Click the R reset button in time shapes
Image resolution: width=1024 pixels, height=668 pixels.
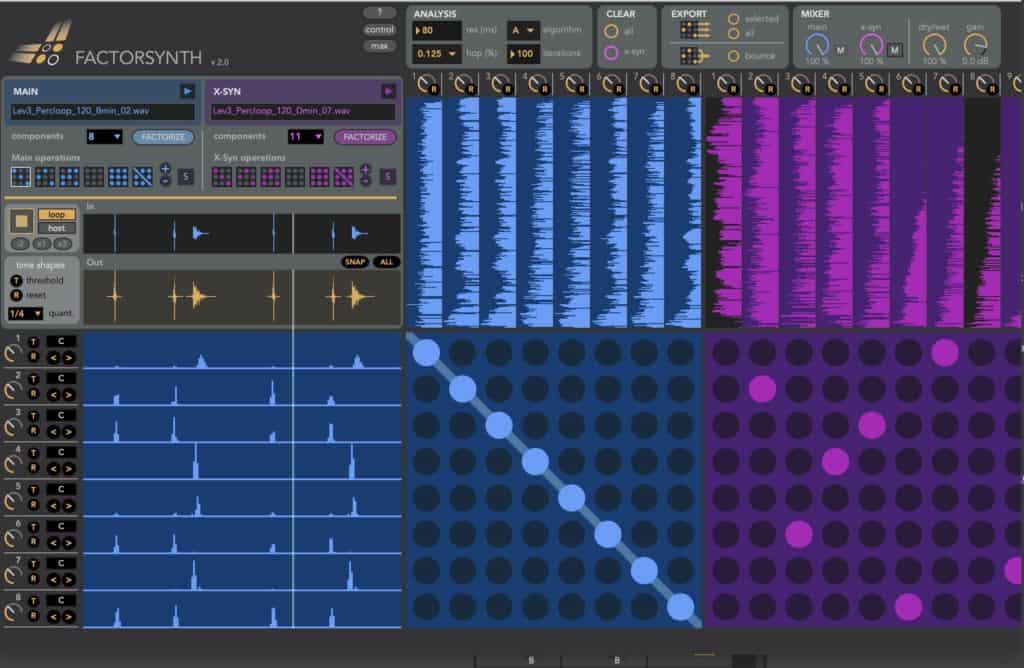16,295
